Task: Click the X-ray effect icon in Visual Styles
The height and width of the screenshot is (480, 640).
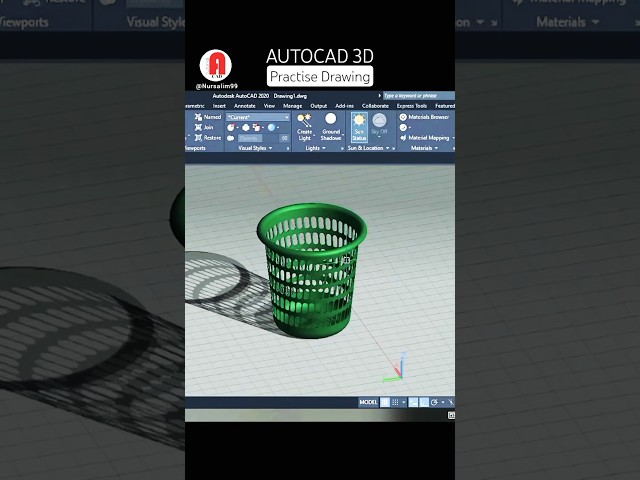Action: [231, 127]
